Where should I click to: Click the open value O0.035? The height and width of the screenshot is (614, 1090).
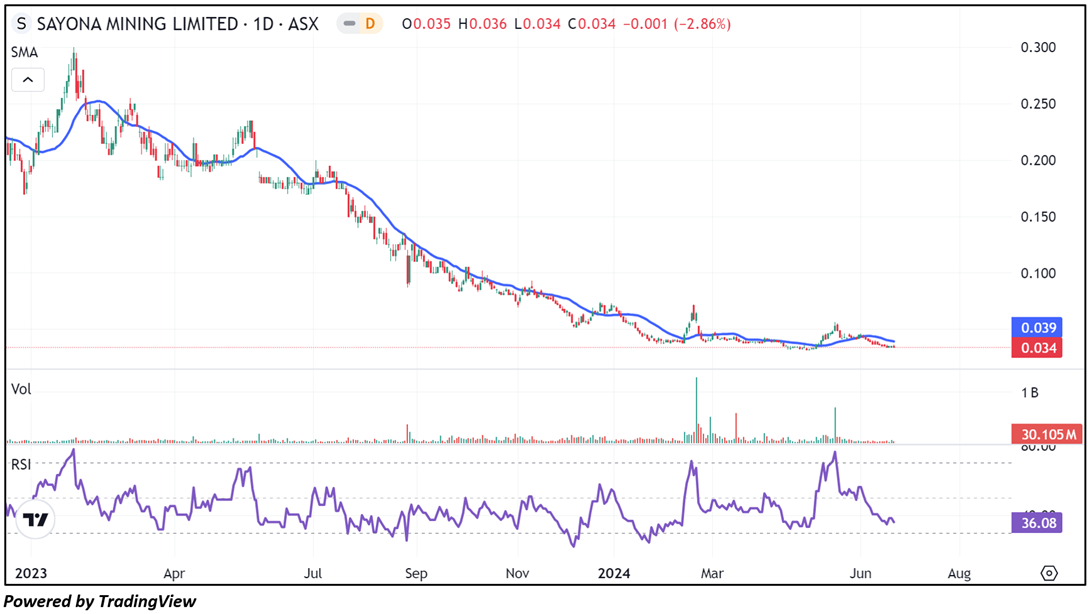click(426, 24)
